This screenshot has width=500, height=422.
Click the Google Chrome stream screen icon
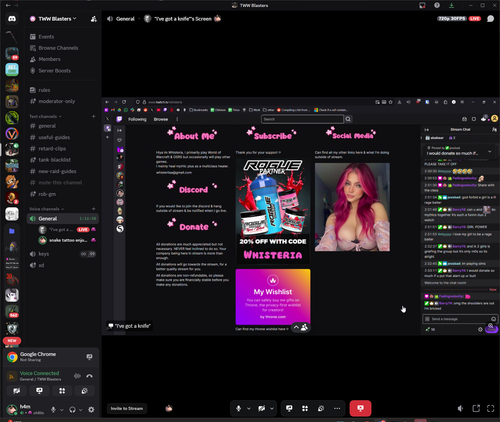coord(89,357)
